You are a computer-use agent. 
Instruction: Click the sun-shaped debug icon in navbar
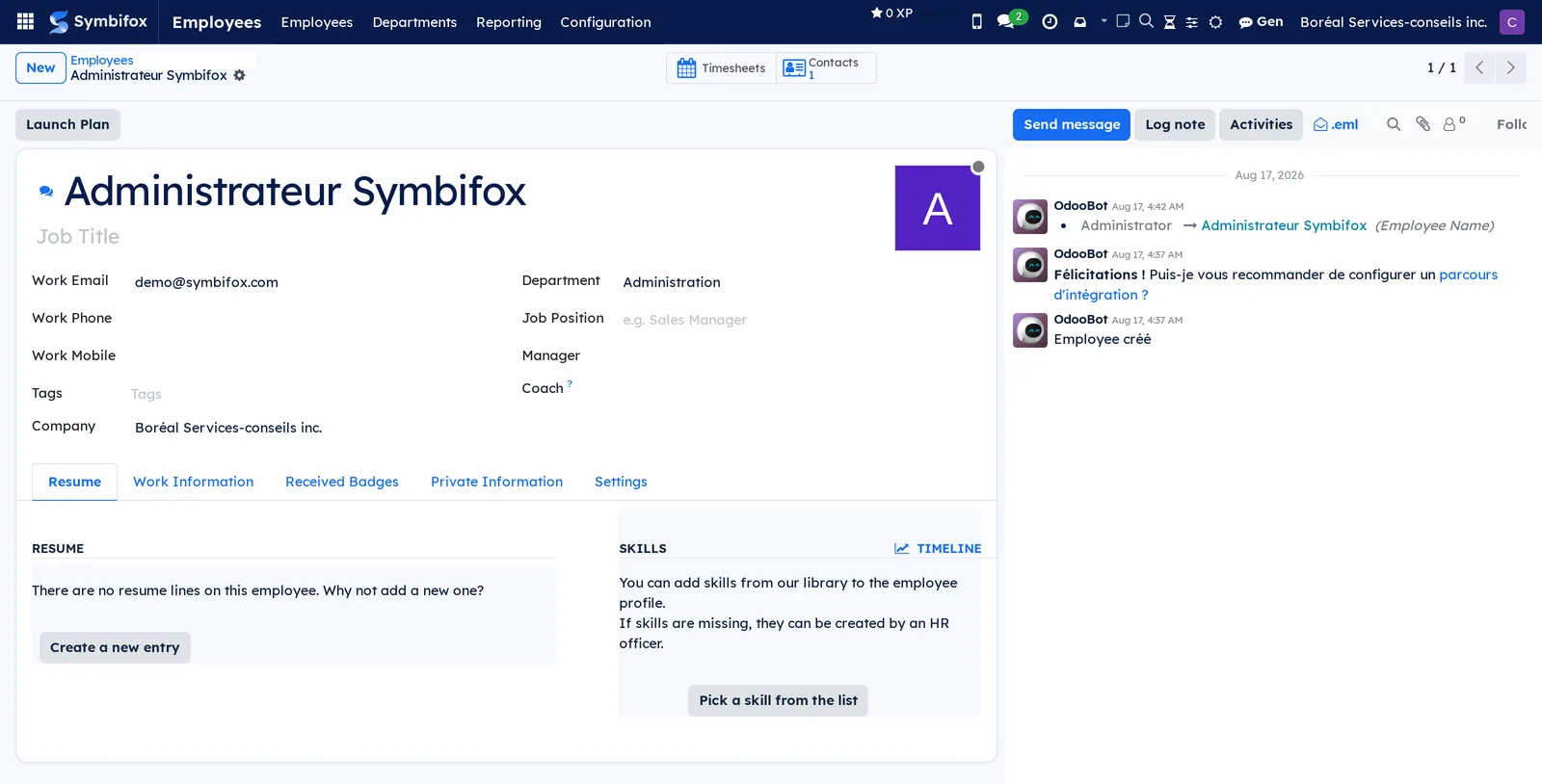1215,21
